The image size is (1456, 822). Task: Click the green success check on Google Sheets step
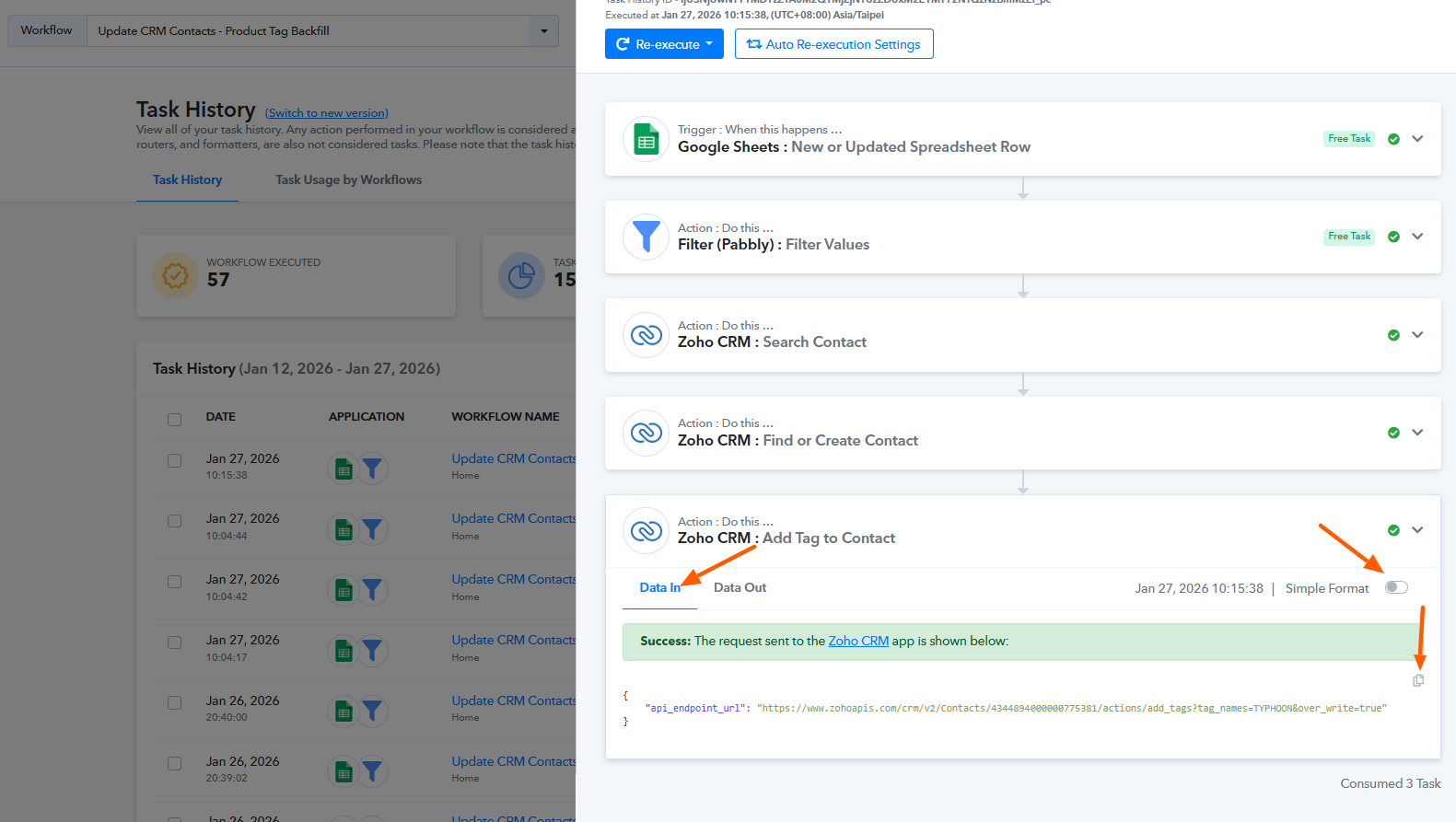[x=1393, y=139]
